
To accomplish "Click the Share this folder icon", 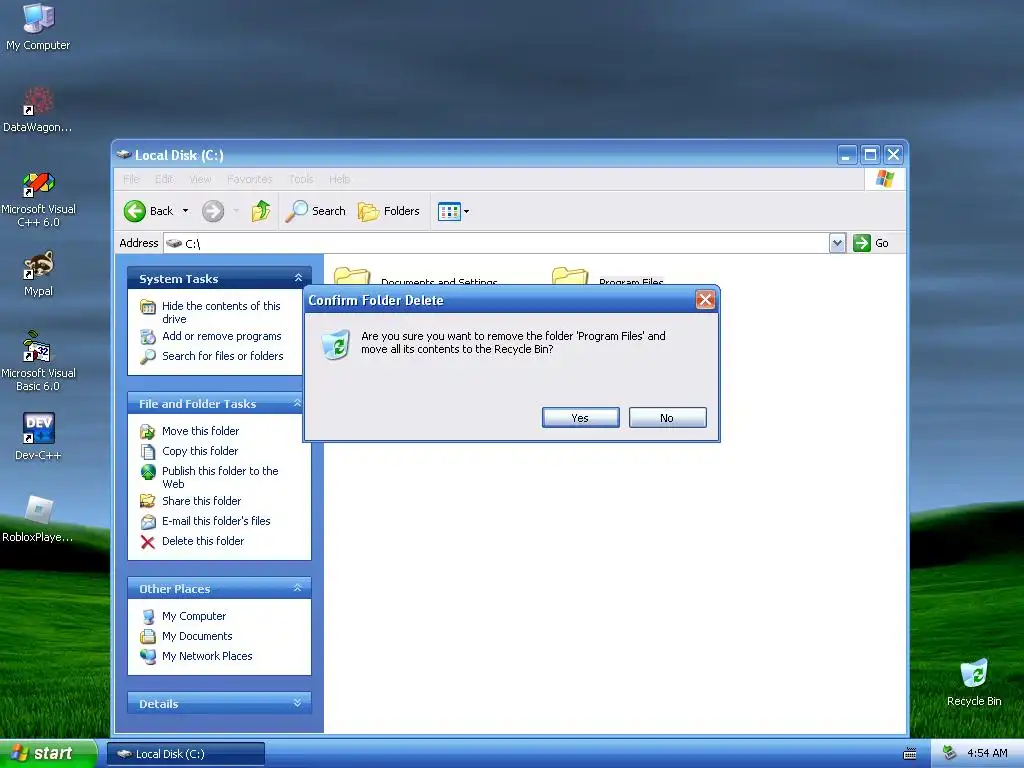I will tap(148, 501).
